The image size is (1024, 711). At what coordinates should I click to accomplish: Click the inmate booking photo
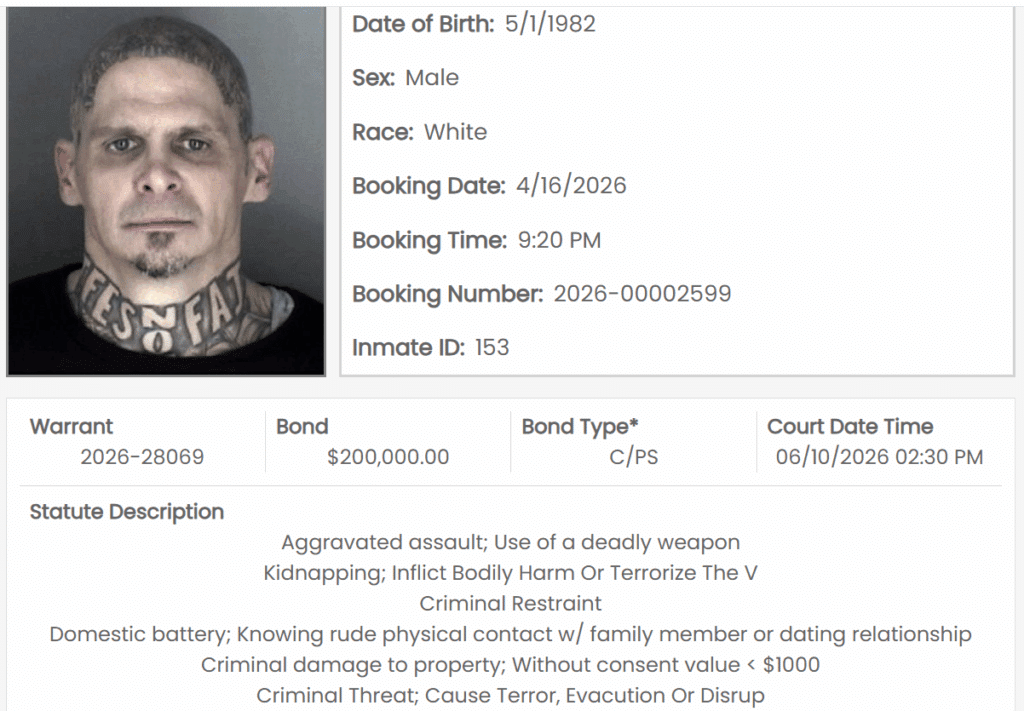click(x=166, y=191)
